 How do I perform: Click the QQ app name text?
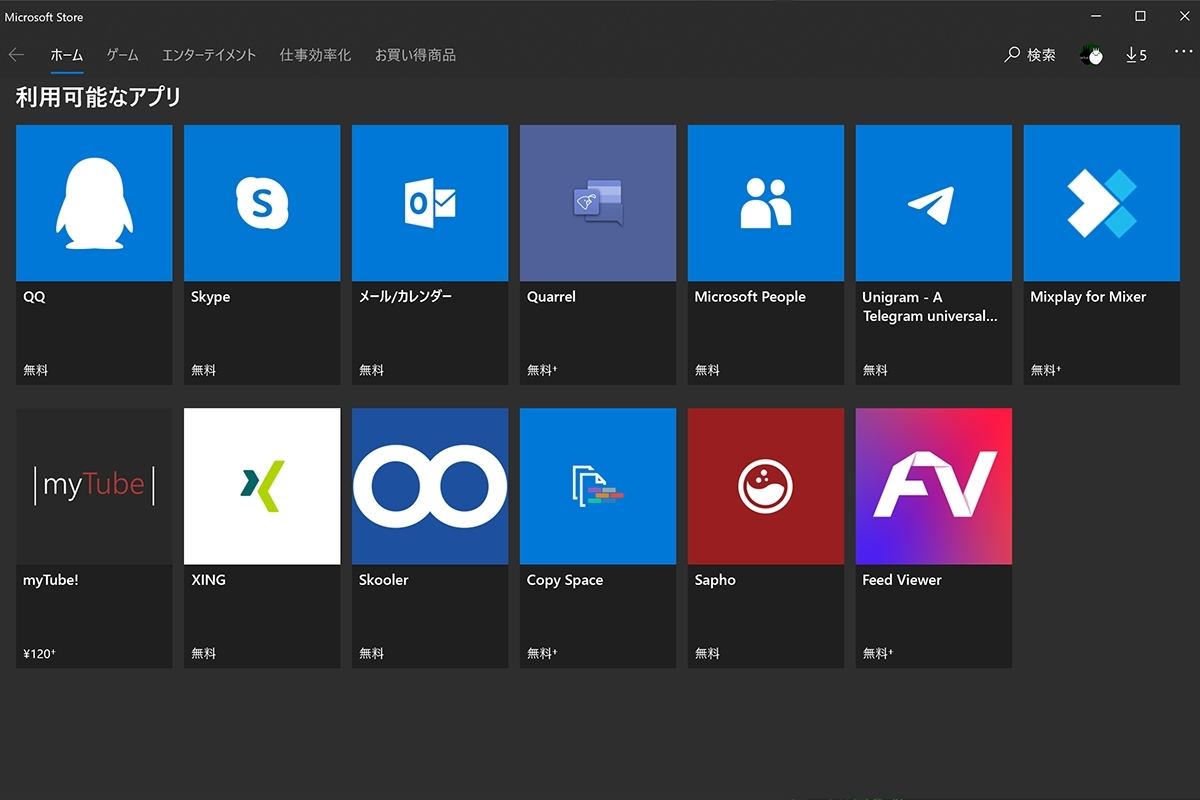click(34, 297)
